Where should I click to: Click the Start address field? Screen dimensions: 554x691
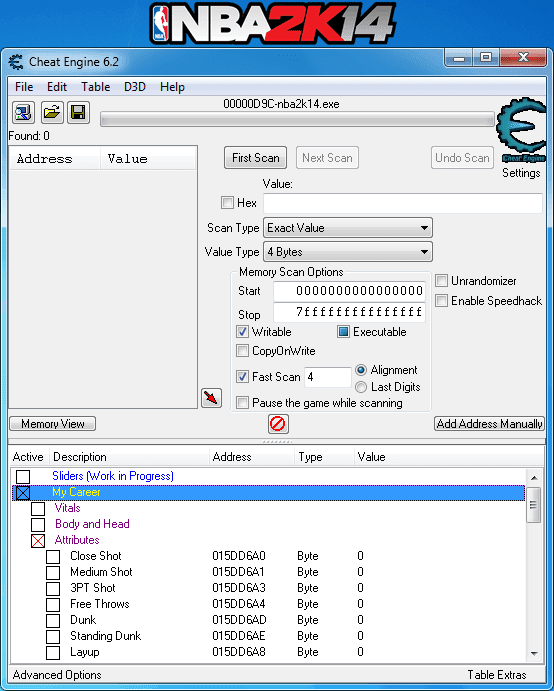350,291
